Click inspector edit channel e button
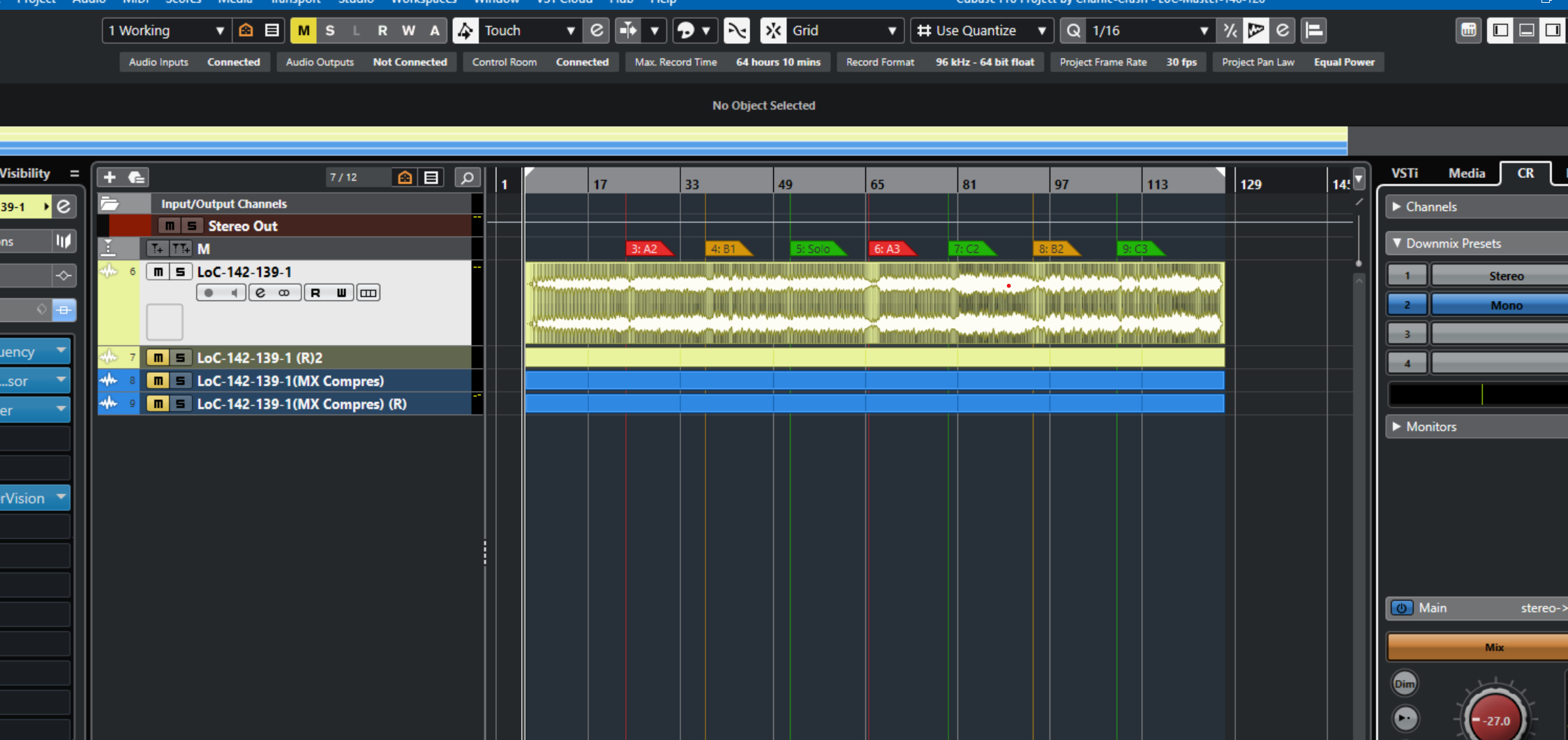Image resolution: width=1568 pixels, height=740 pixels. click(x=64, y=206)
